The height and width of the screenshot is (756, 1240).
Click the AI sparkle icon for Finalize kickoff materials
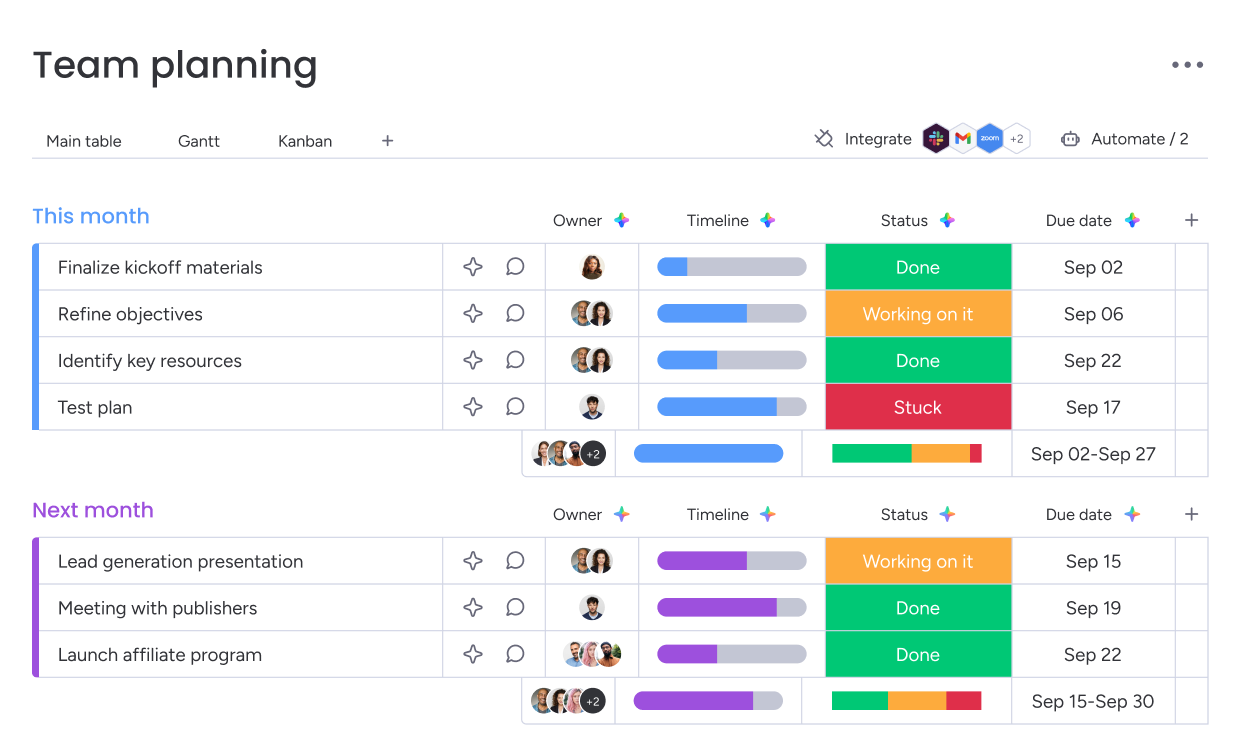(x=473, y=267)
